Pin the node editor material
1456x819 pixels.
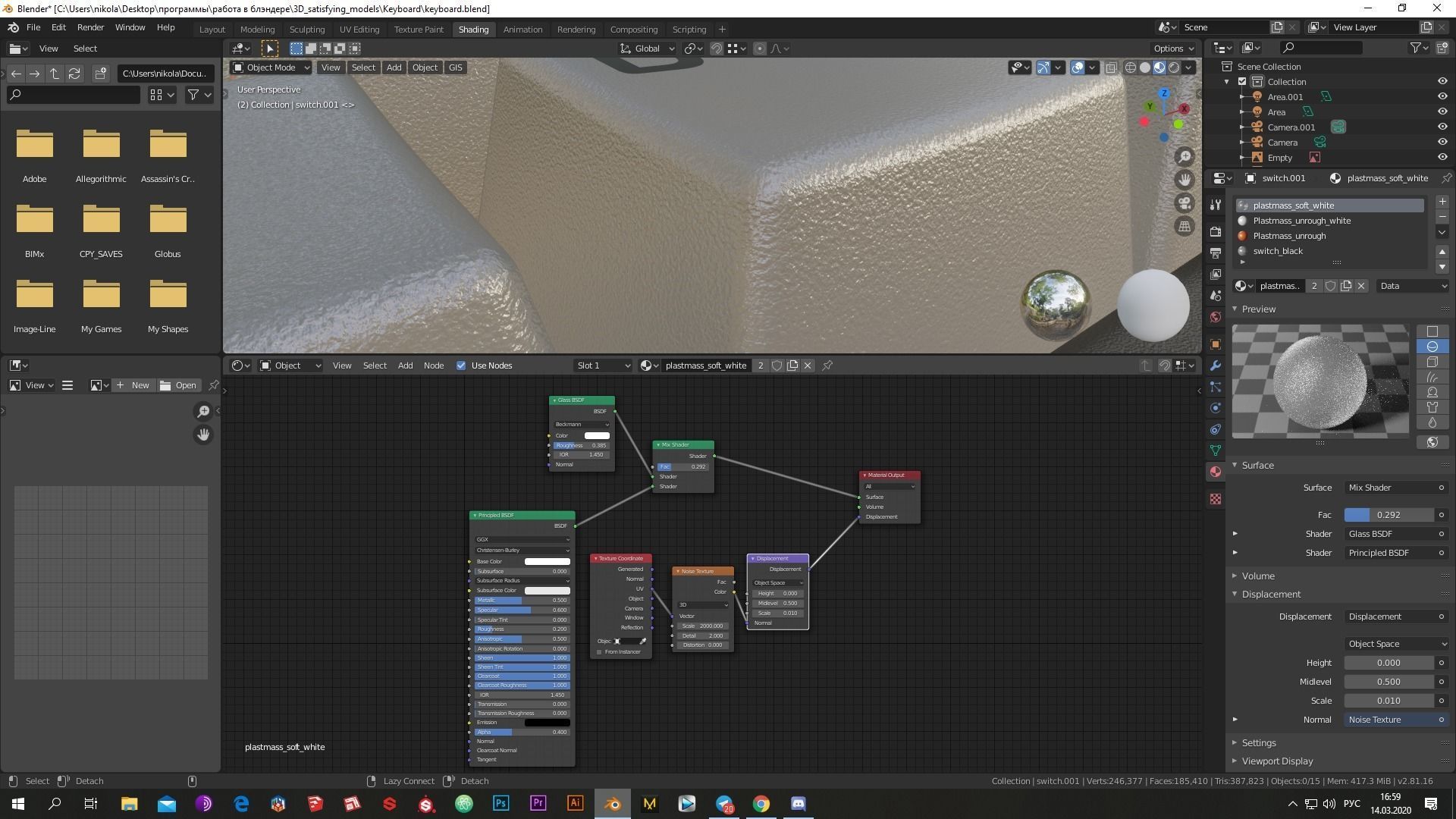click(827, 366)
